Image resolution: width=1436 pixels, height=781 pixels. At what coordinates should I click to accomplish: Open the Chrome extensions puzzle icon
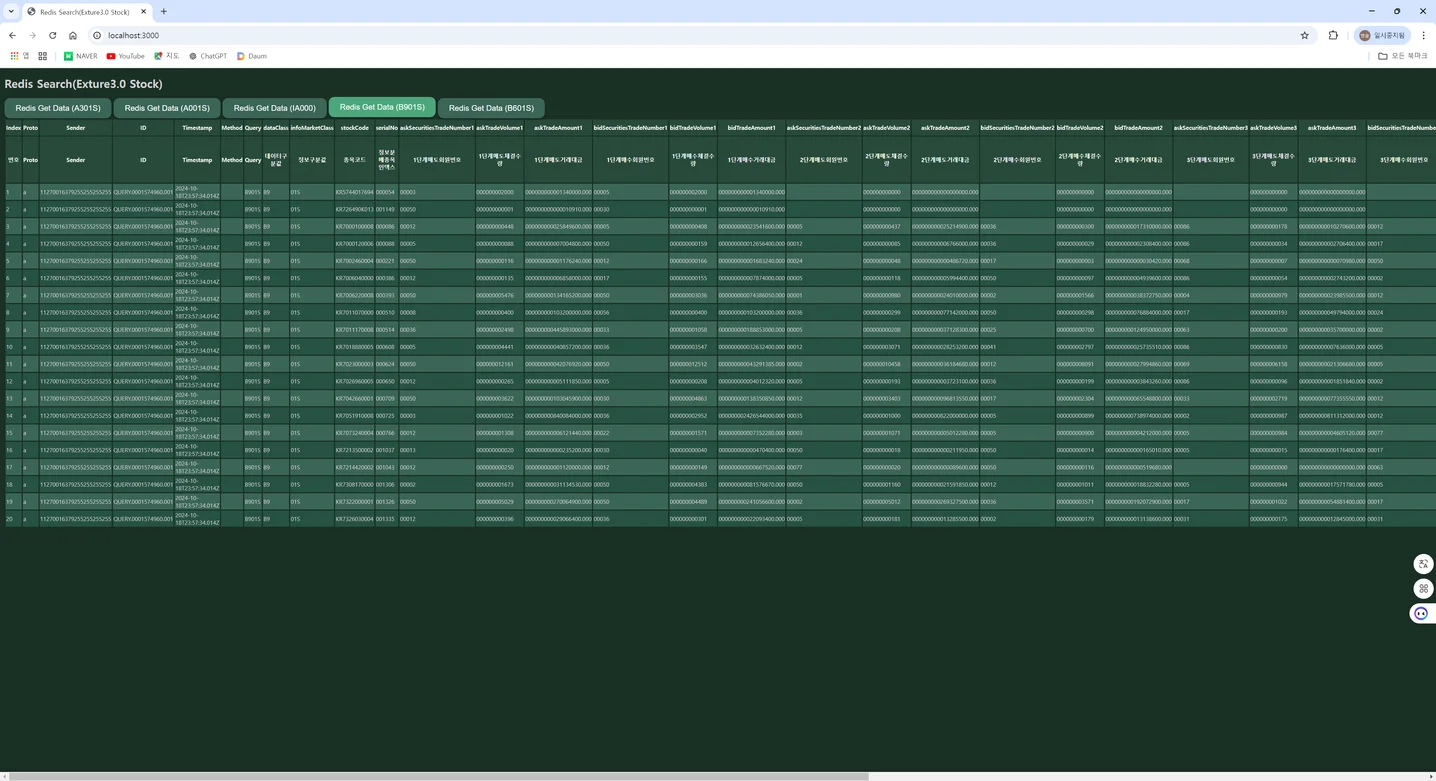[x=1333, y=35]
